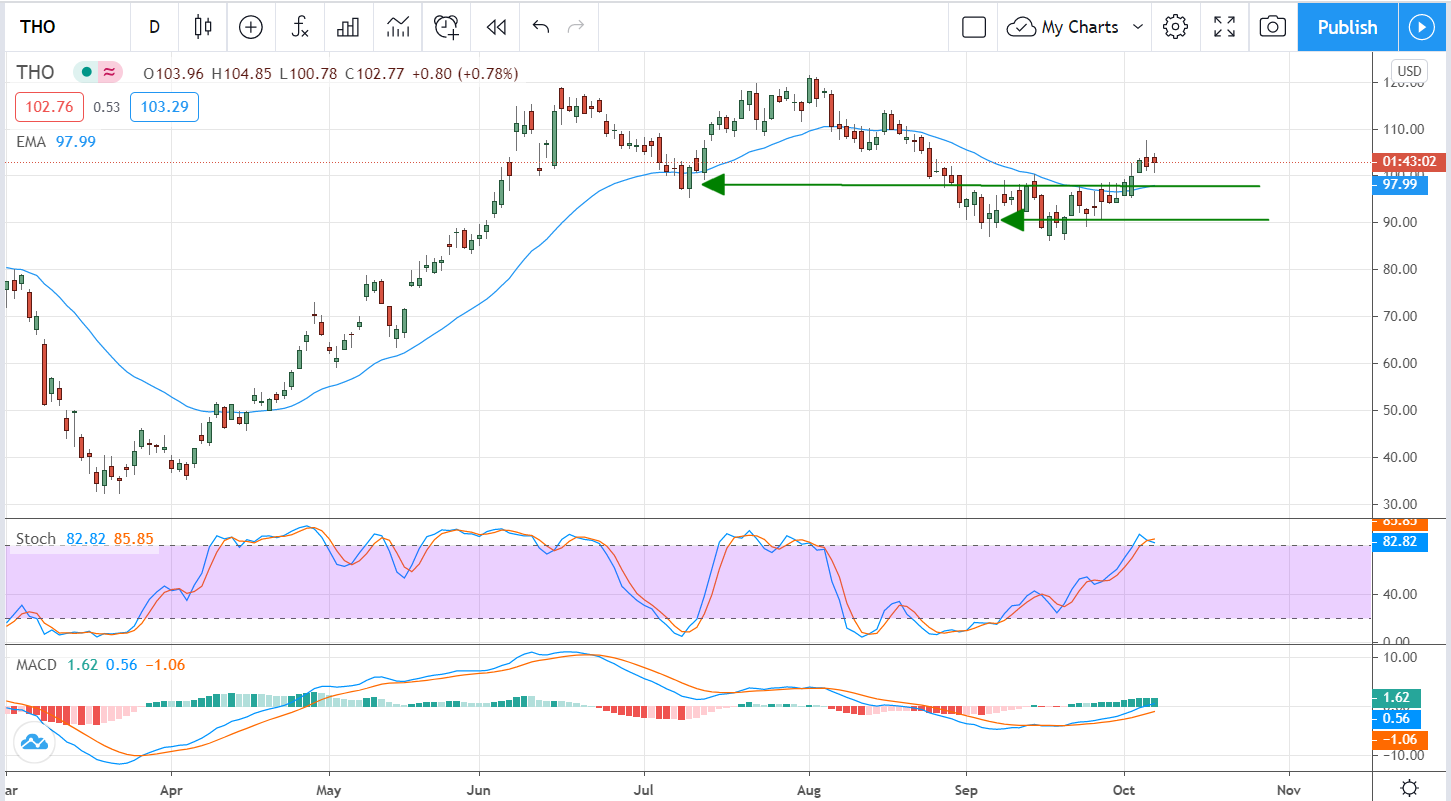The height and width of the screenshot is (801, 1451).
Task: Redo the last chart action
Action: [x=576, y=27]
